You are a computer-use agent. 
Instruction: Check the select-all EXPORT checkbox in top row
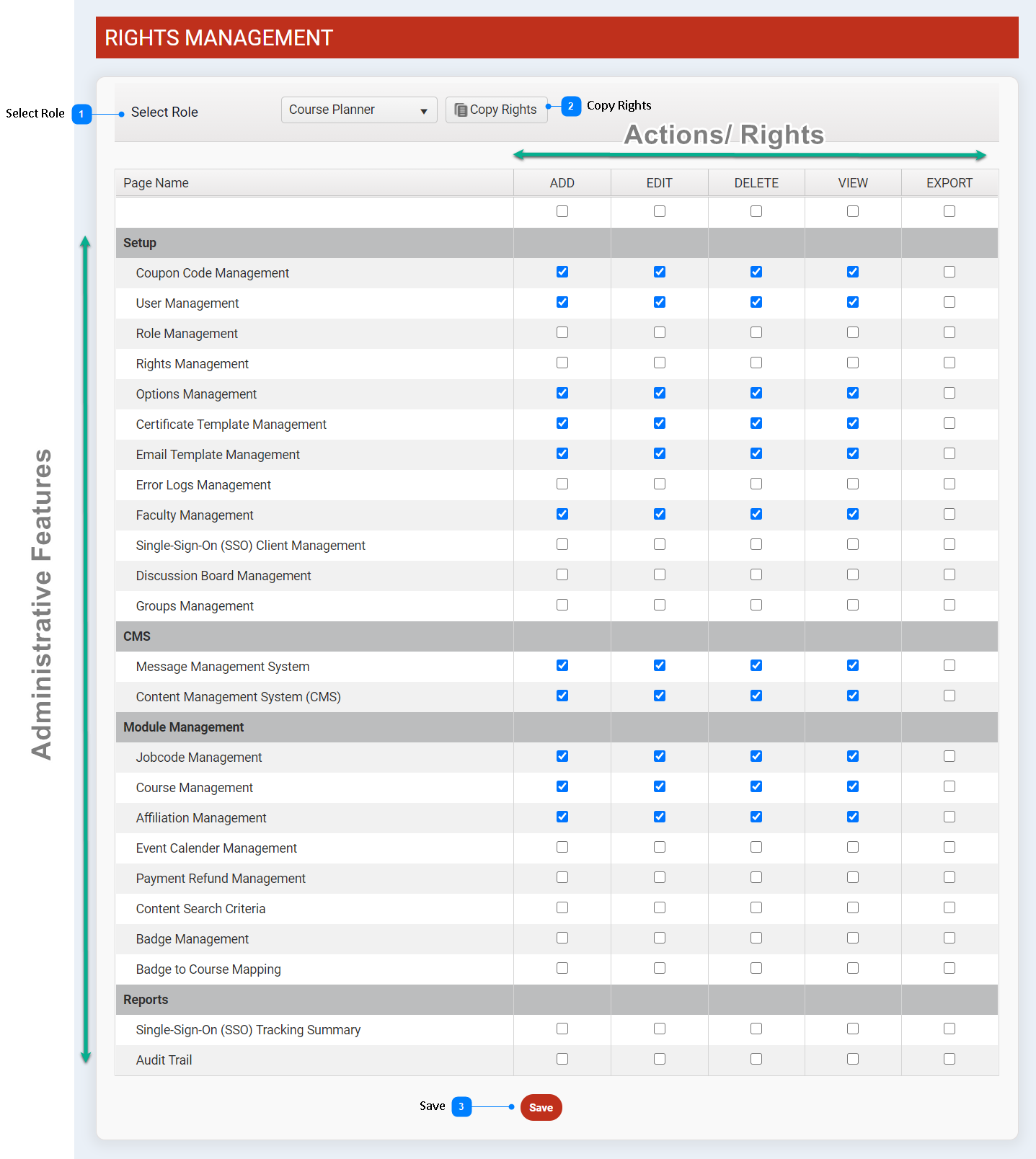949,211
